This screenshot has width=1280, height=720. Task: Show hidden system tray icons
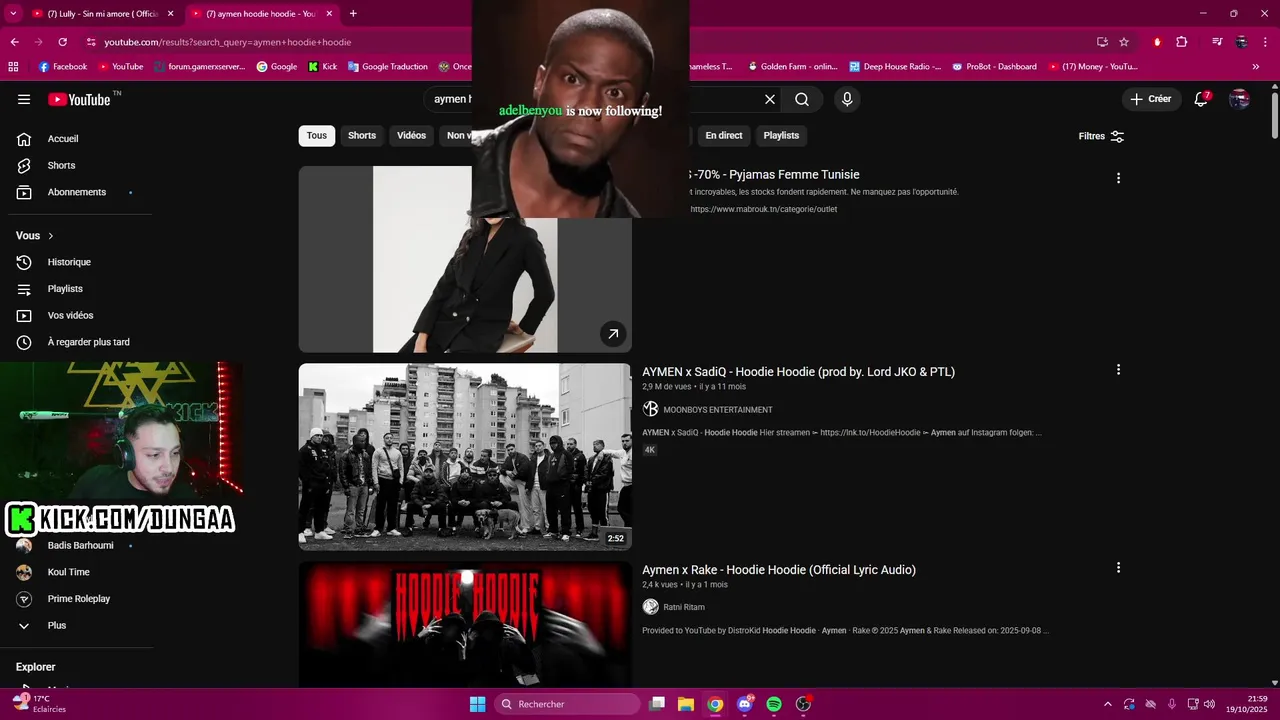point(1107,704)
